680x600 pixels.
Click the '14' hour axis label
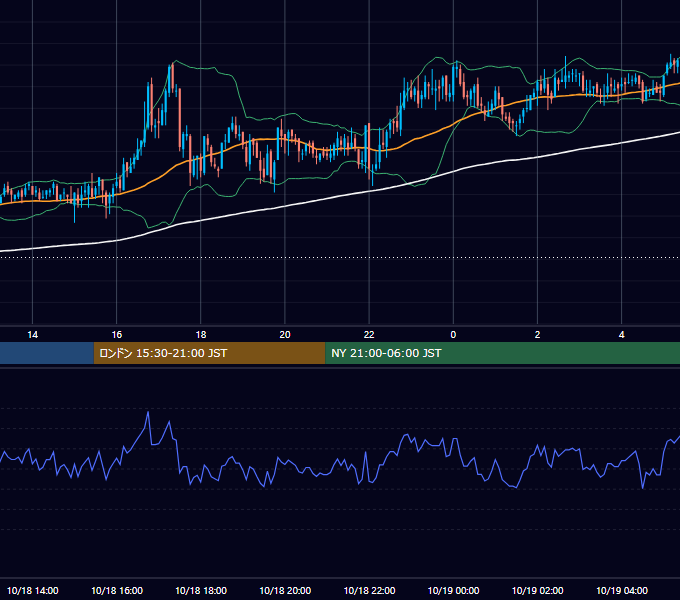point(33,335)
